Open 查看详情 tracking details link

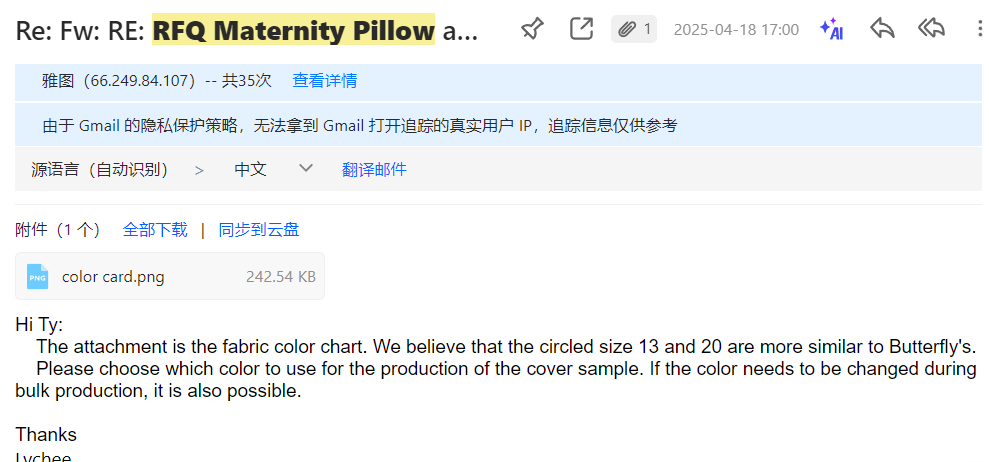click(x=324, y=81)
